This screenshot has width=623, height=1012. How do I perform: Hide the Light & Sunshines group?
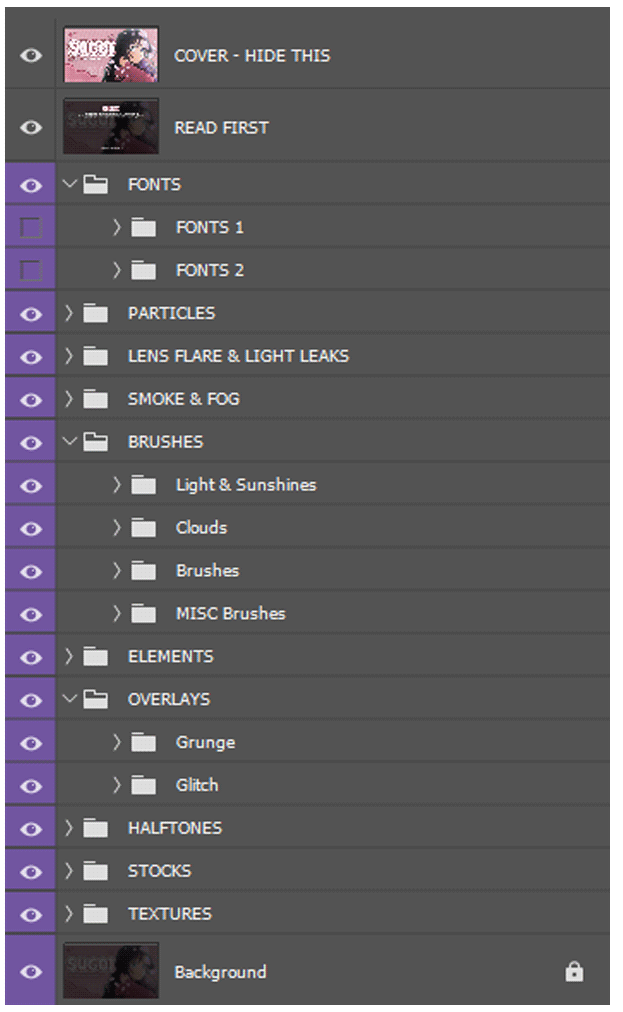[30, 486]
